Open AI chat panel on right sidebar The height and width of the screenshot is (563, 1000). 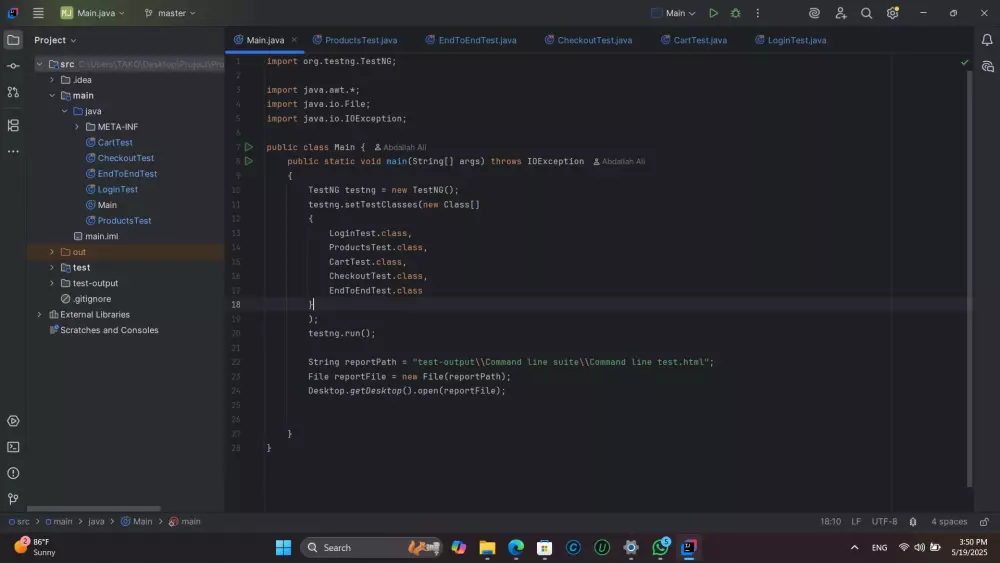pos(987,66)
